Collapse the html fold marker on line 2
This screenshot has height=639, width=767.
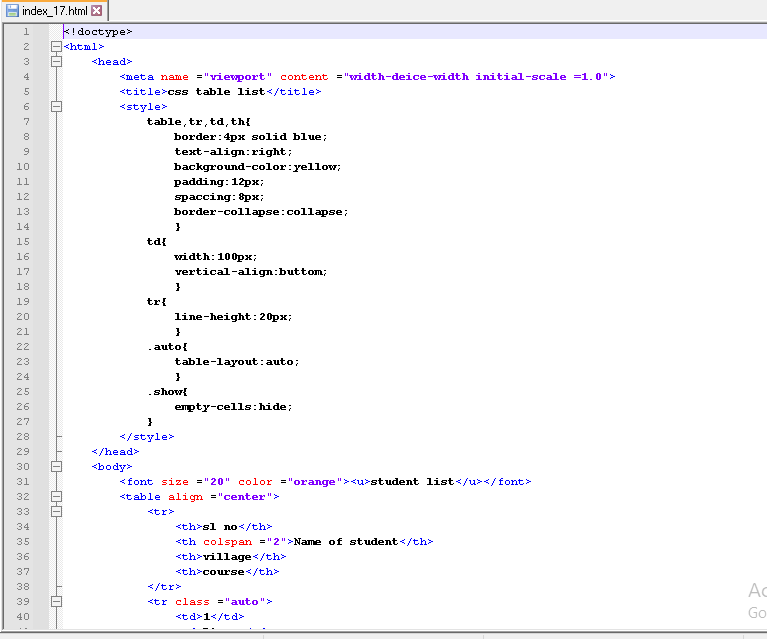56,47
